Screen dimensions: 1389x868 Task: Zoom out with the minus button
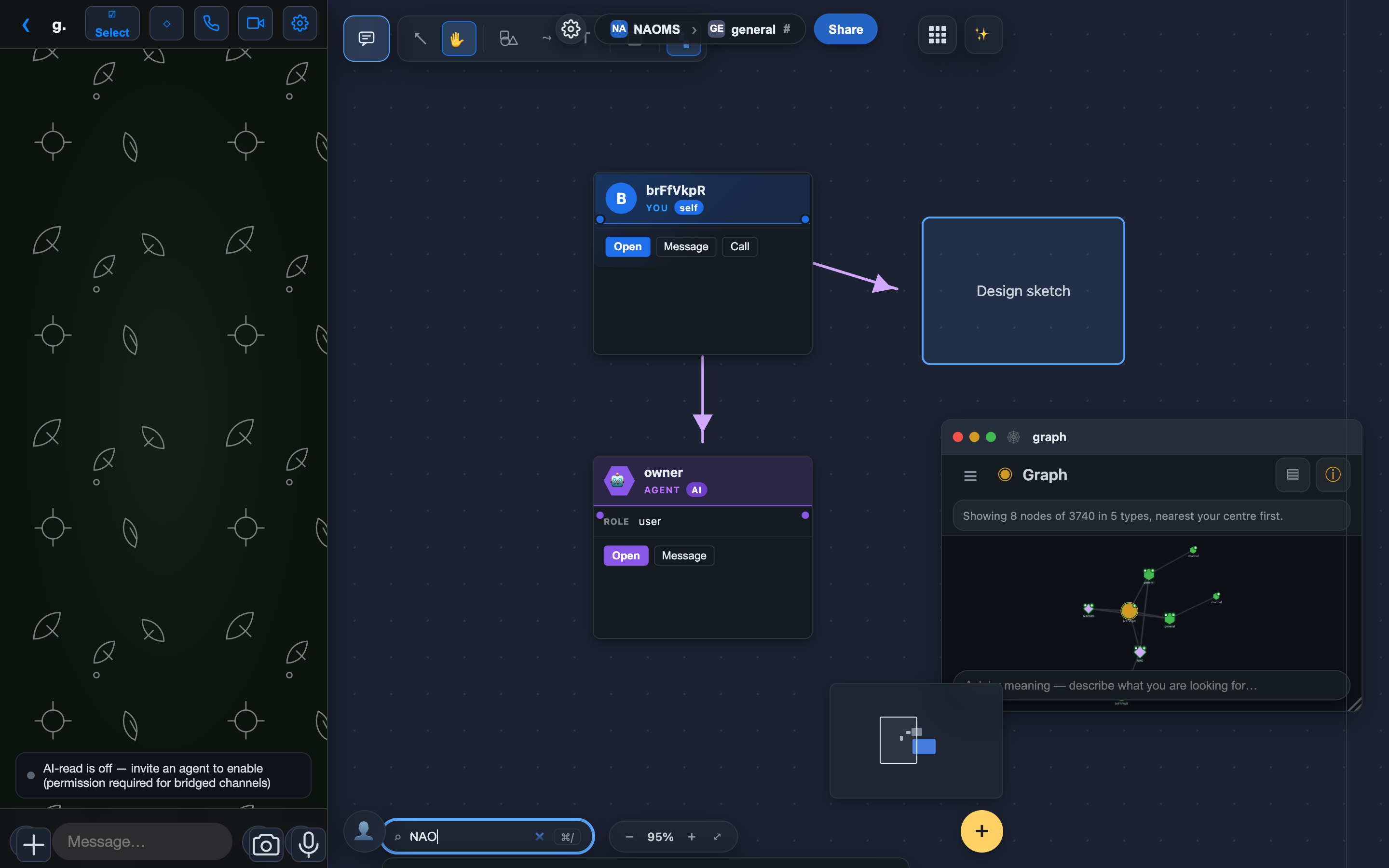point(629,837)
